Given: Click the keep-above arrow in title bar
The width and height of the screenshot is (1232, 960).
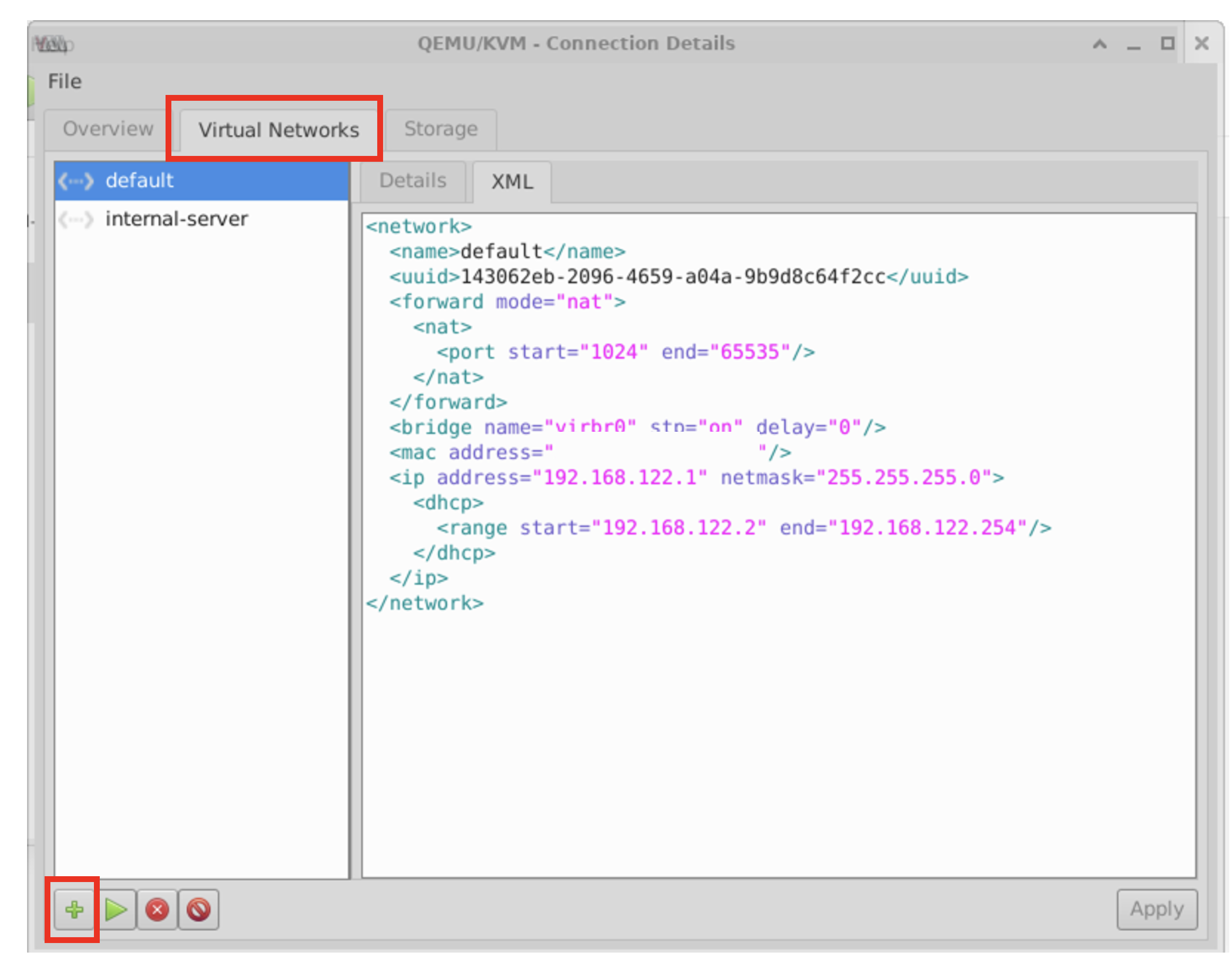Looking at the screenshot, I should coord(1100,43).
